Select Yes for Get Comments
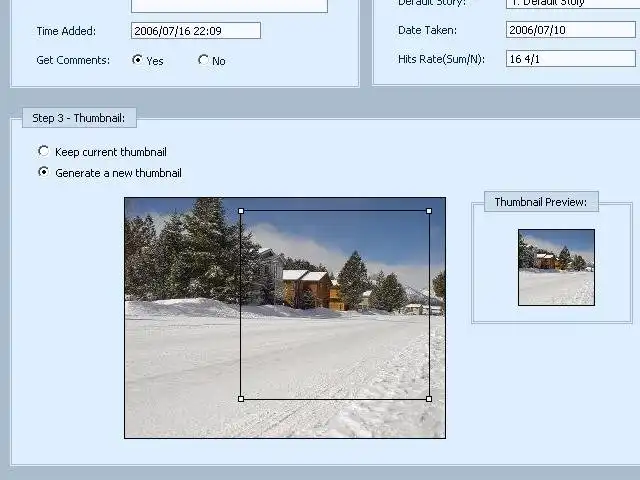Viewport: 640px width, 480px height. 138,60
